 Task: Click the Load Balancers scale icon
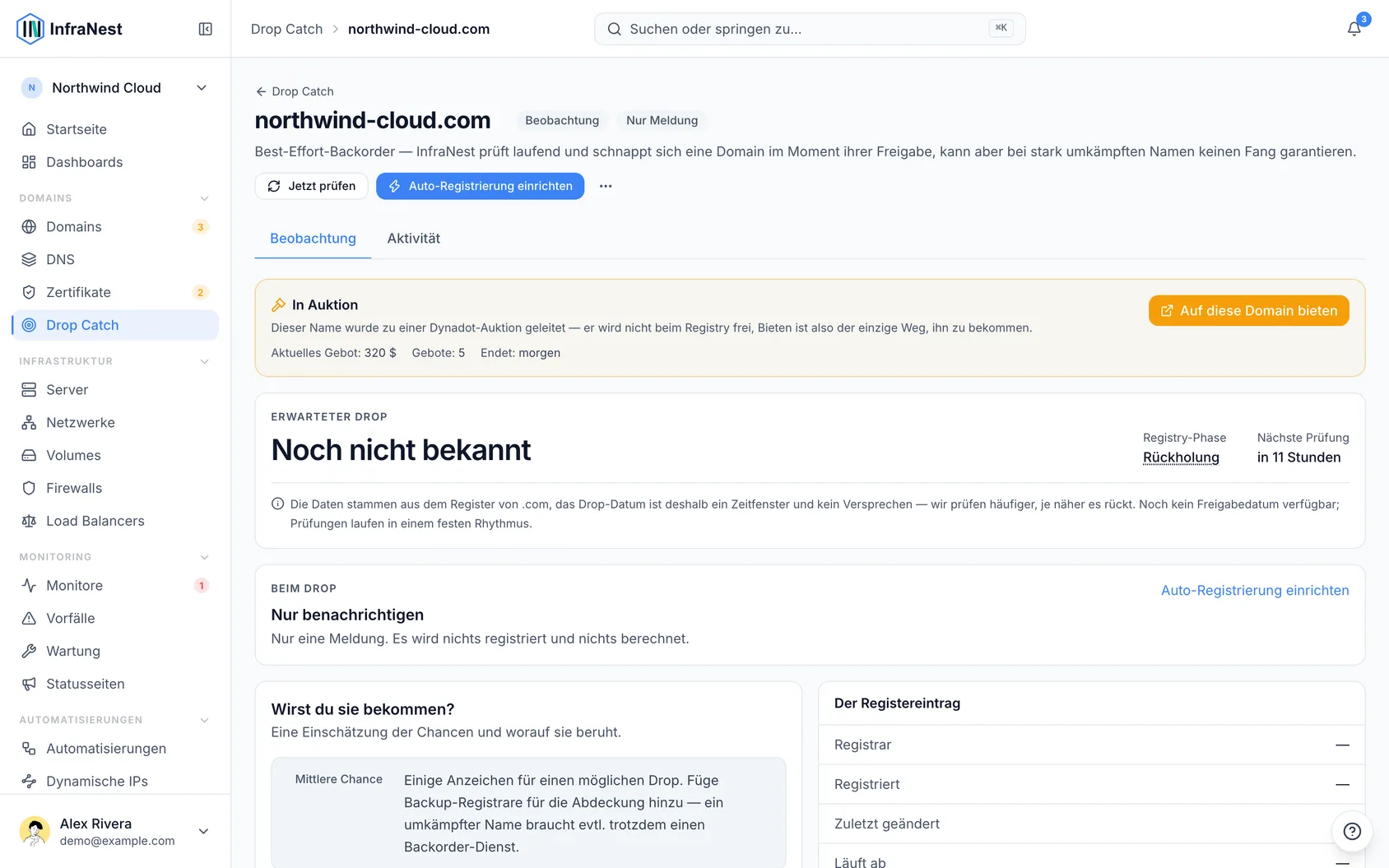pyautogui.click(x=29, y=521)
